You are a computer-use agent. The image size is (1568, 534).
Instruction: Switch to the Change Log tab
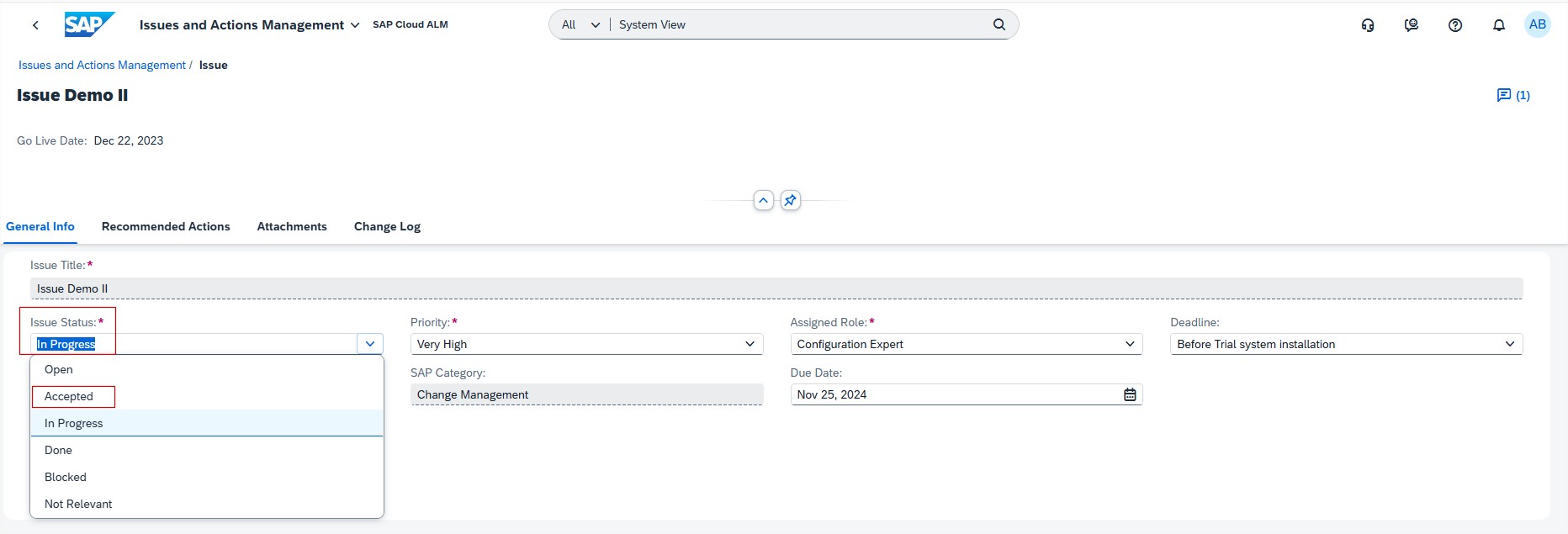coord(387,226)
